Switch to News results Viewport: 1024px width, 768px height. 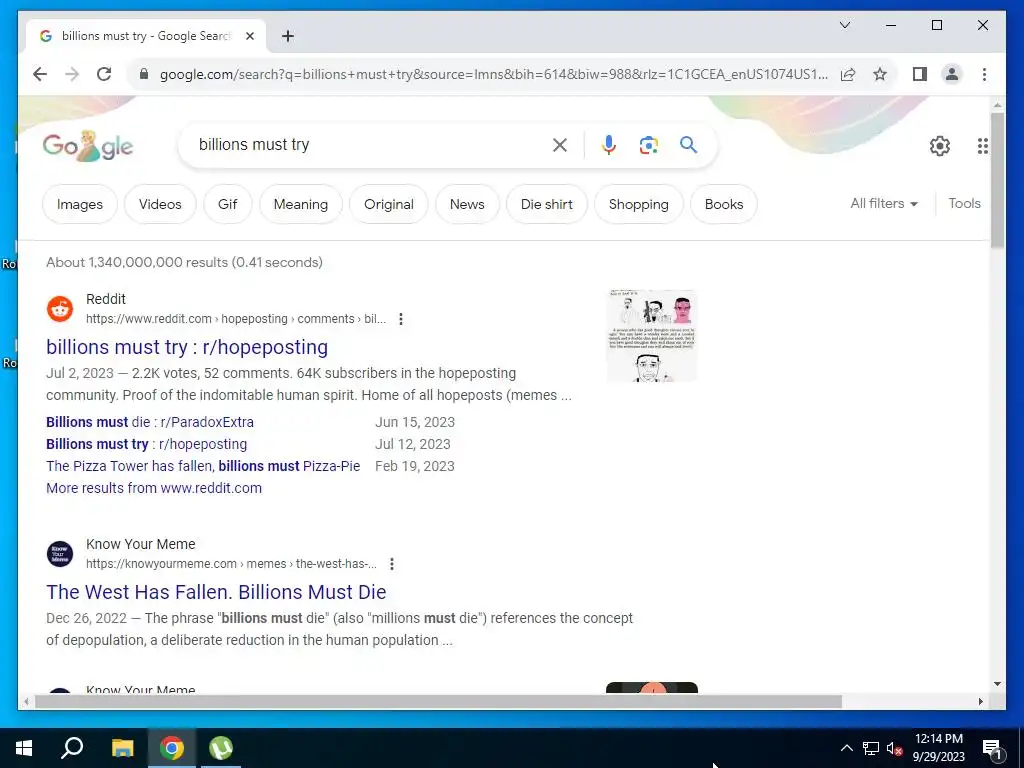[x=467, y=204]
